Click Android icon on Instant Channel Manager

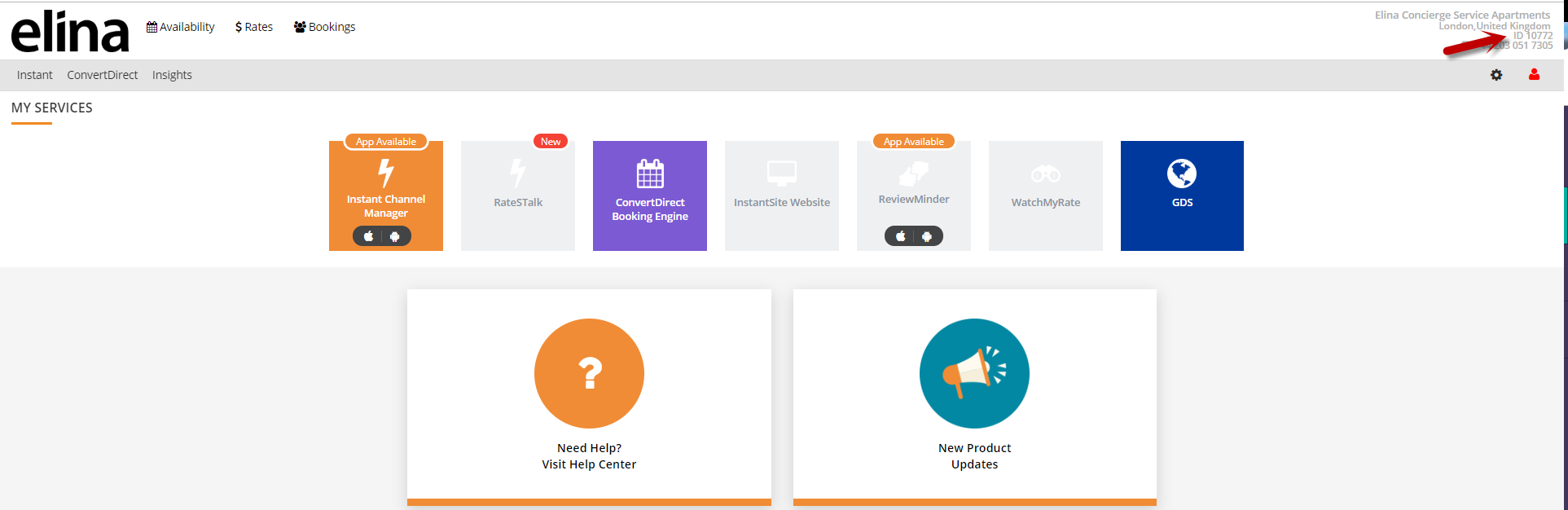click(395, 236)
